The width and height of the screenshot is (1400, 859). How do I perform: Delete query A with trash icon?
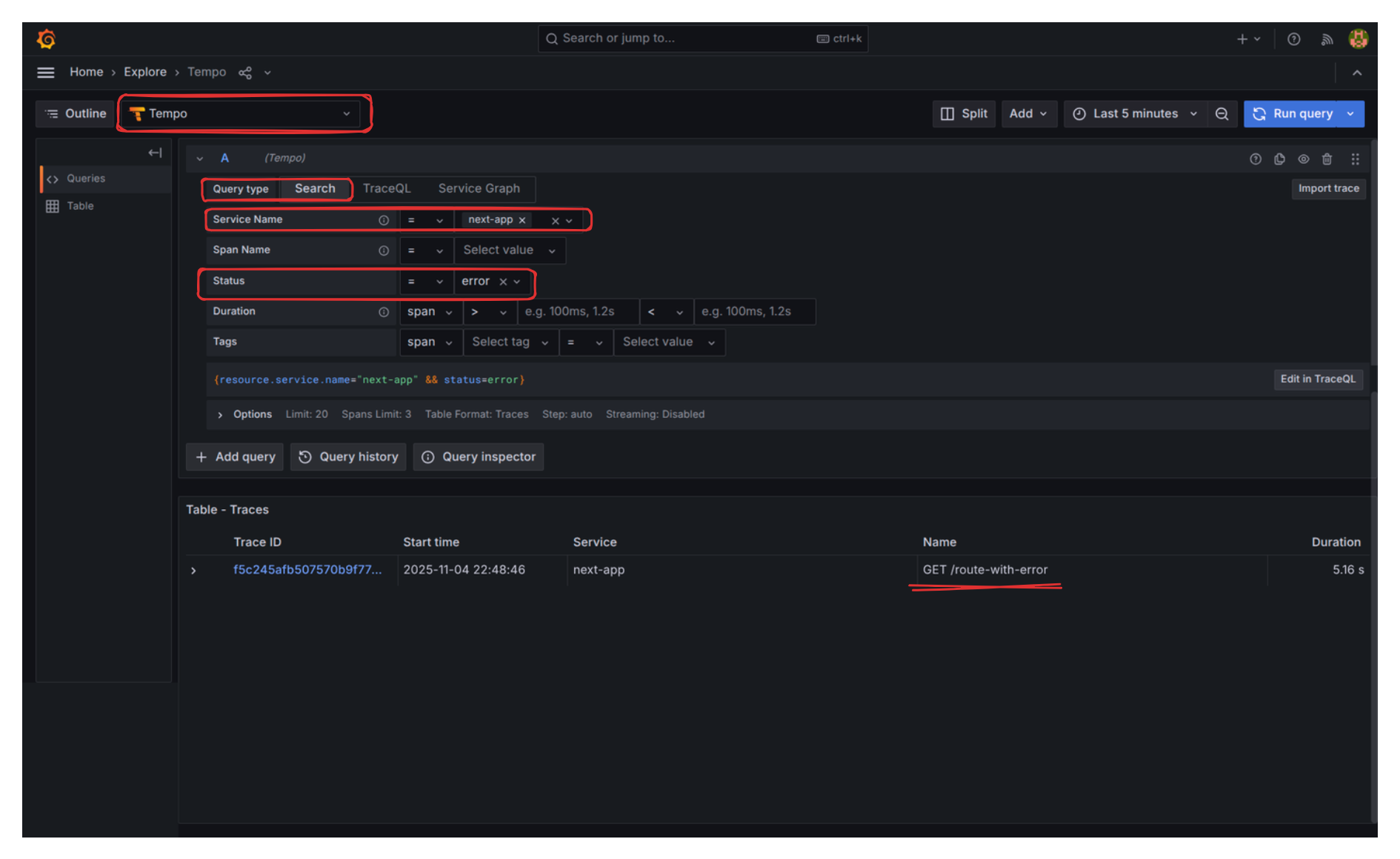point(1327,159)
